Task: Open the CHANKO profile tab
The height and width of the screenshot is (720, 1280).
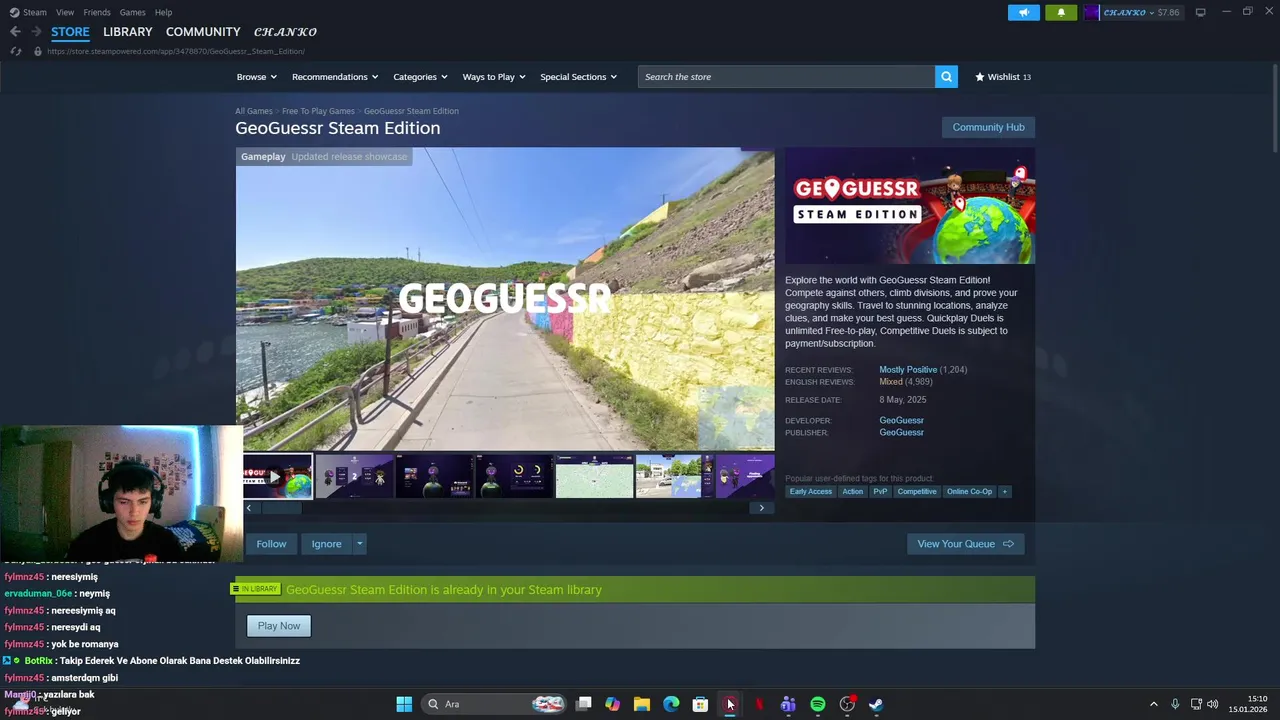Action: (x=285, y=32)
